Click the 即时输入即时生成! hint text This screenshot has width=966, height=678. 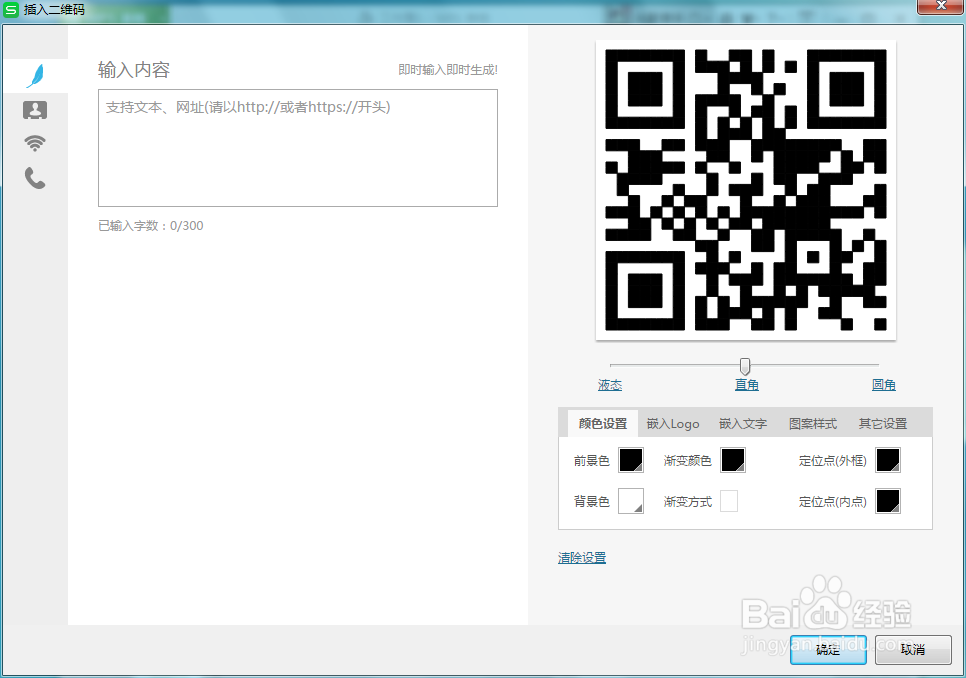pos(448,70)
